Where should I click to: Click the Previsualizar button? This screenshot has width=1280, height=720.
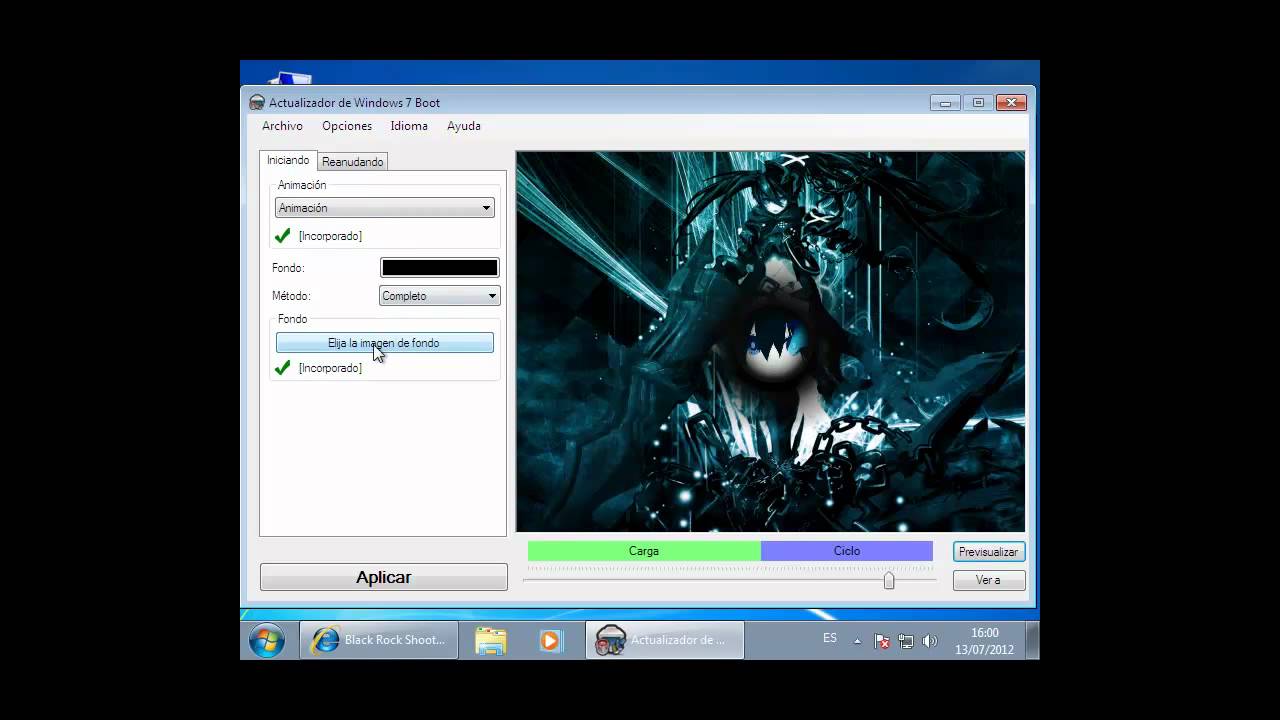click(x=988, y=552)
